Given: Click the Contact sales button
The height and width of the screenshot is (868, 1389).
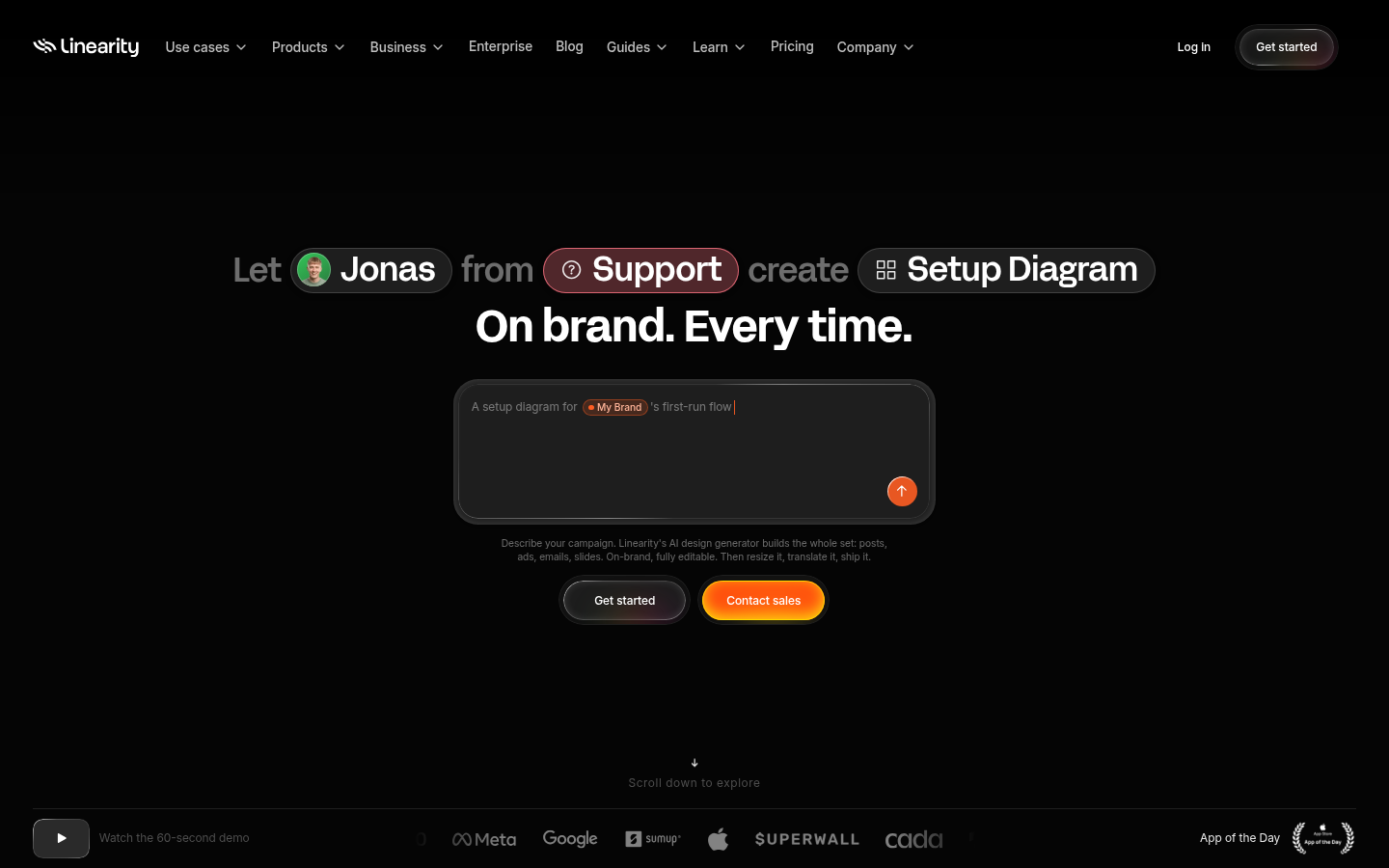Looking at the screenshot, I should click(763, 600).
